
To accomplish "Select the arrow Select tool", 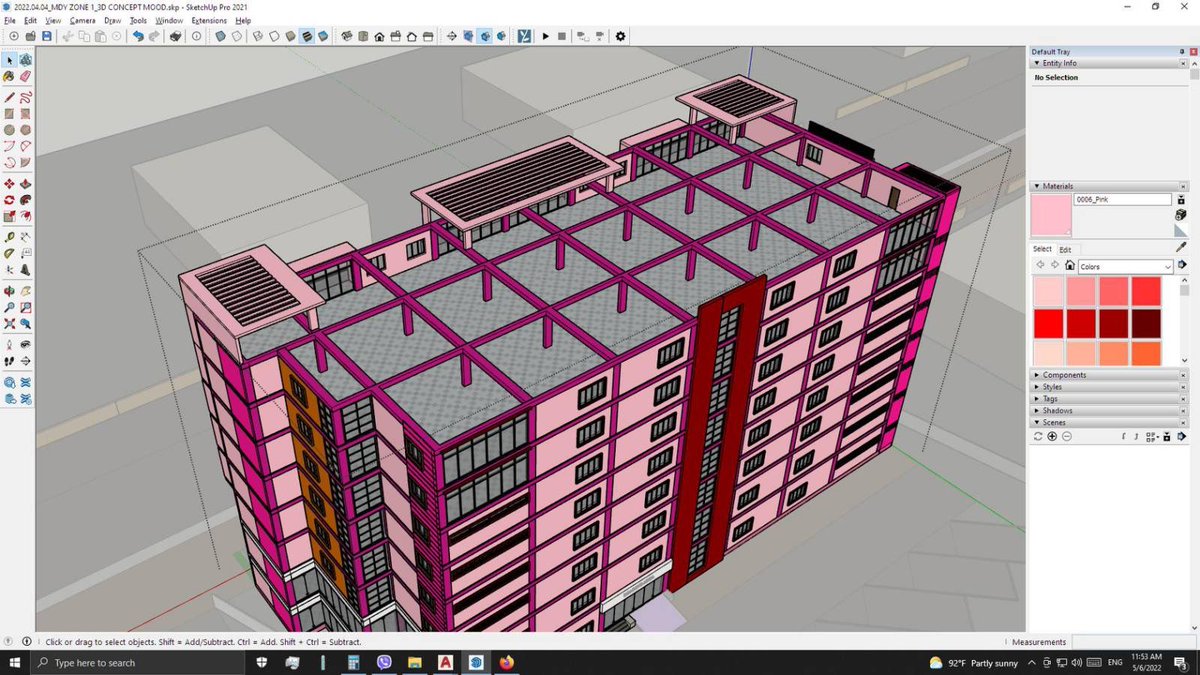I will (9, 60).
